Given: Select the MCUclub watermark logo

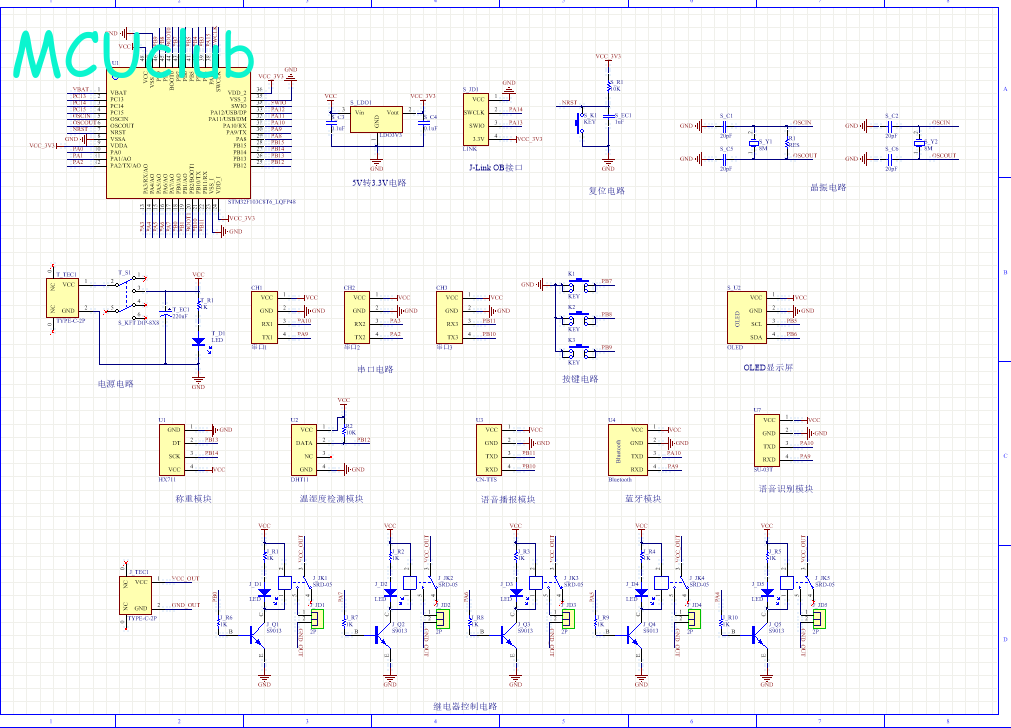Looking at the screenshot, I should 132,53.
